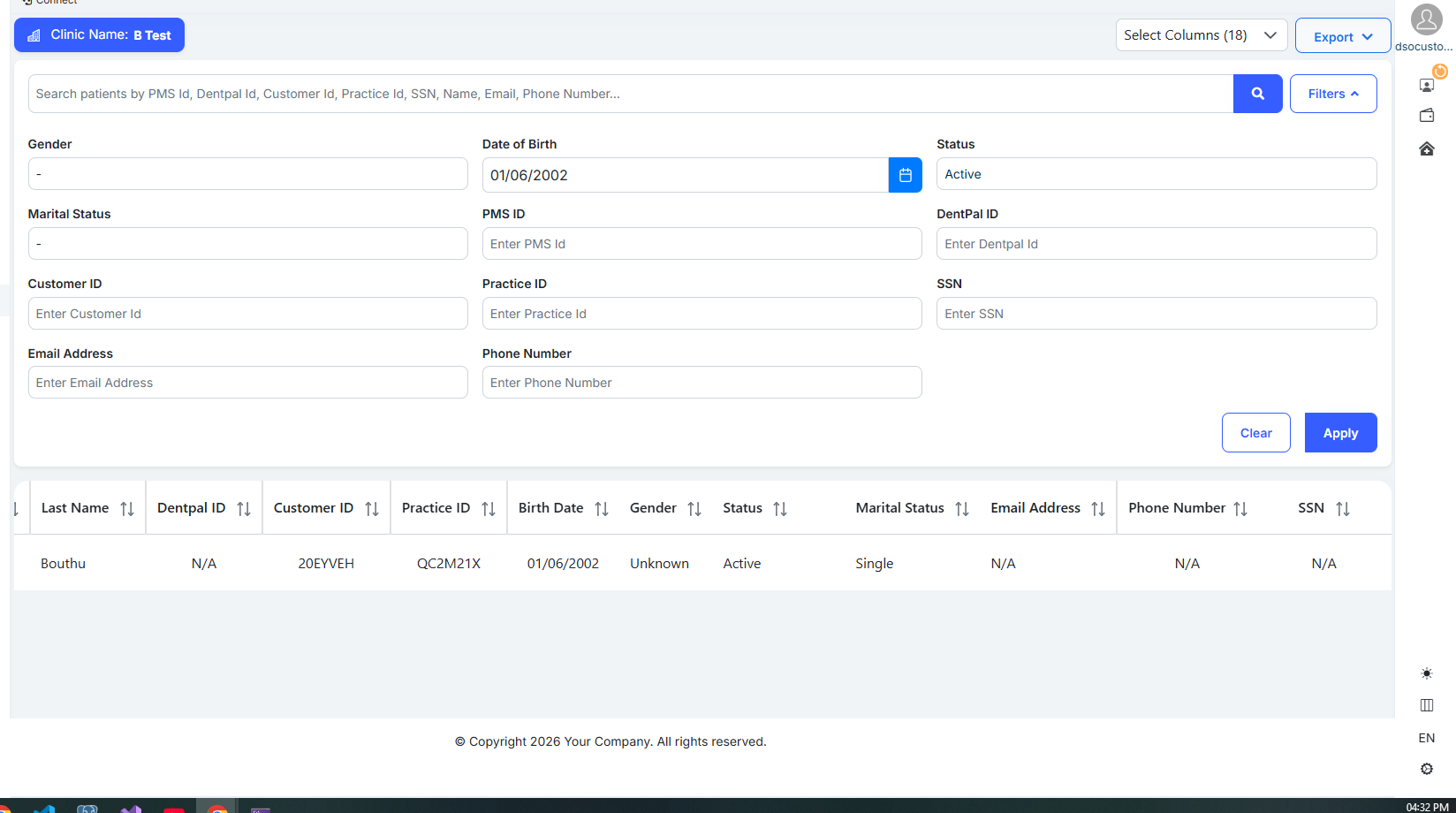Click the blue search magnifier button

[x=1257, y=94]
